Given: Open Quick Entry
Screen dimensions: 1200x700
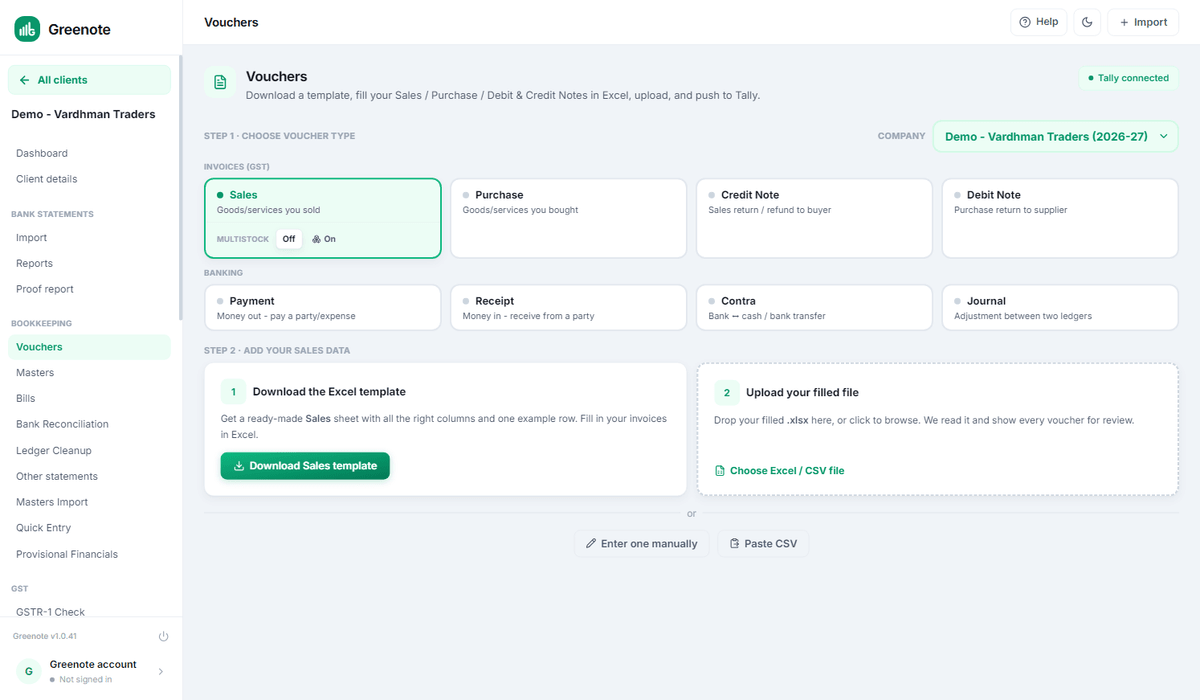Looking at the screenshot, I should tap(90, 528).
